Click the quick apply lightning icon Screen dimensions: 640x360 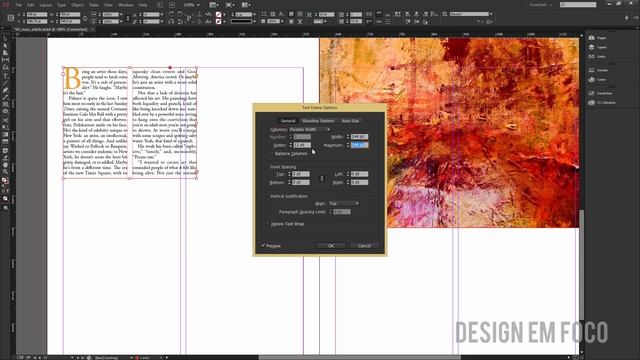click(x=627, y=18)
